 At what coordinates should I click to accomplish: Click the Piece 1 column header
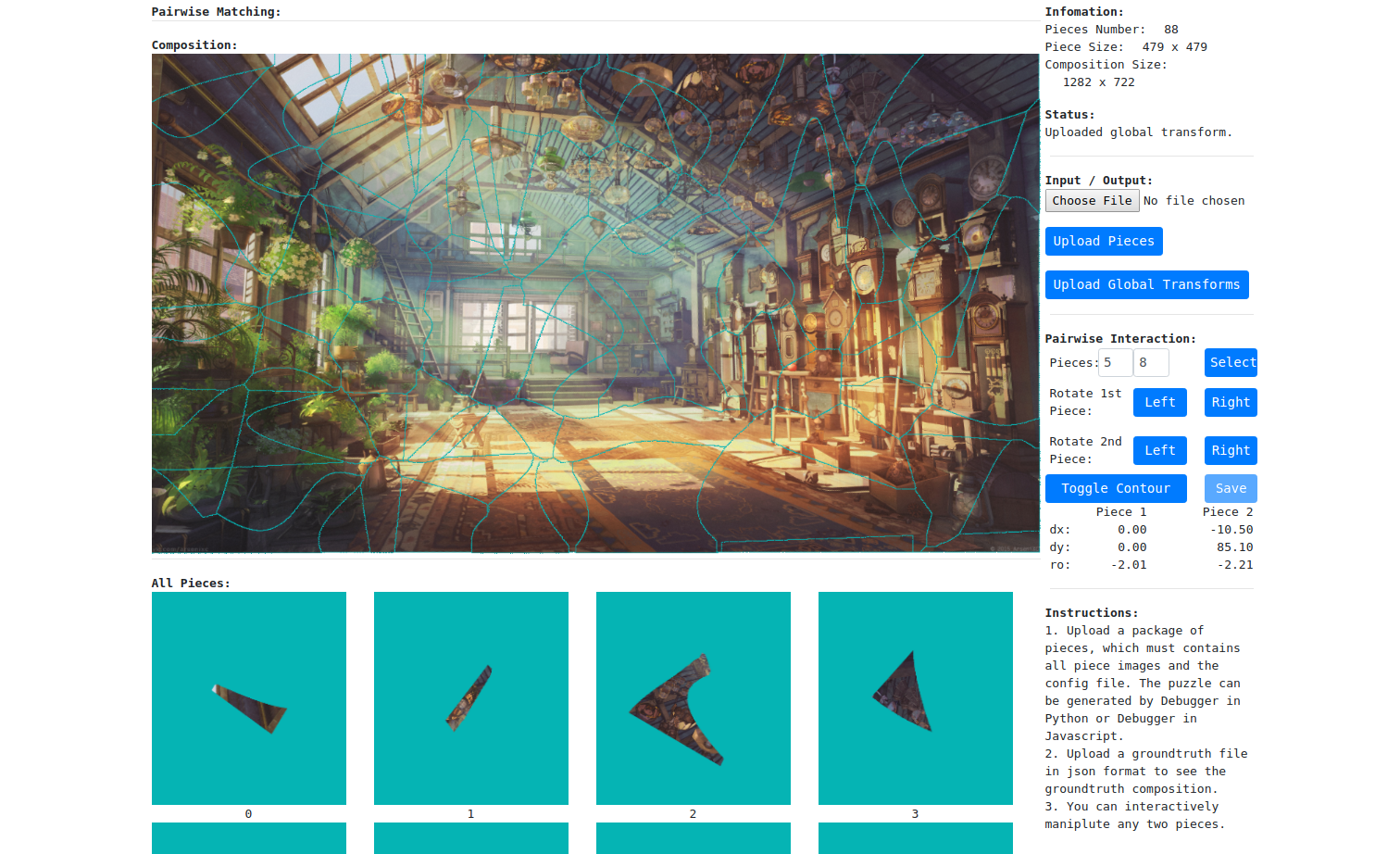[x=1121, y=512]
